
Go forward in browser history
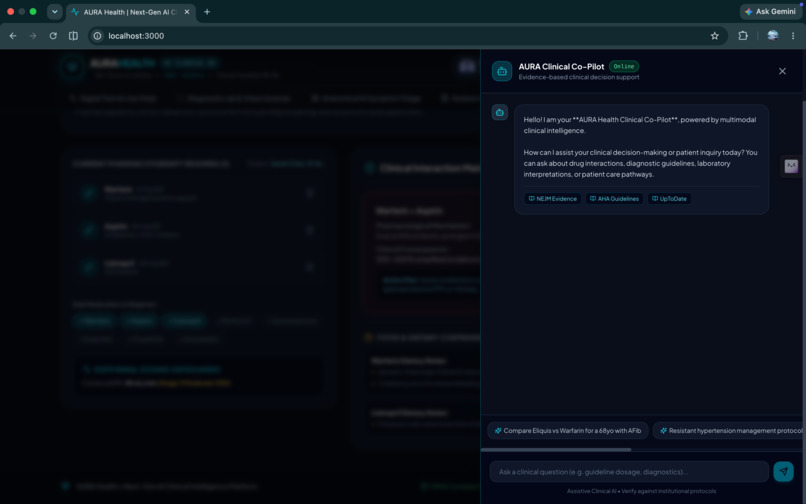click(x=33, y=36)
